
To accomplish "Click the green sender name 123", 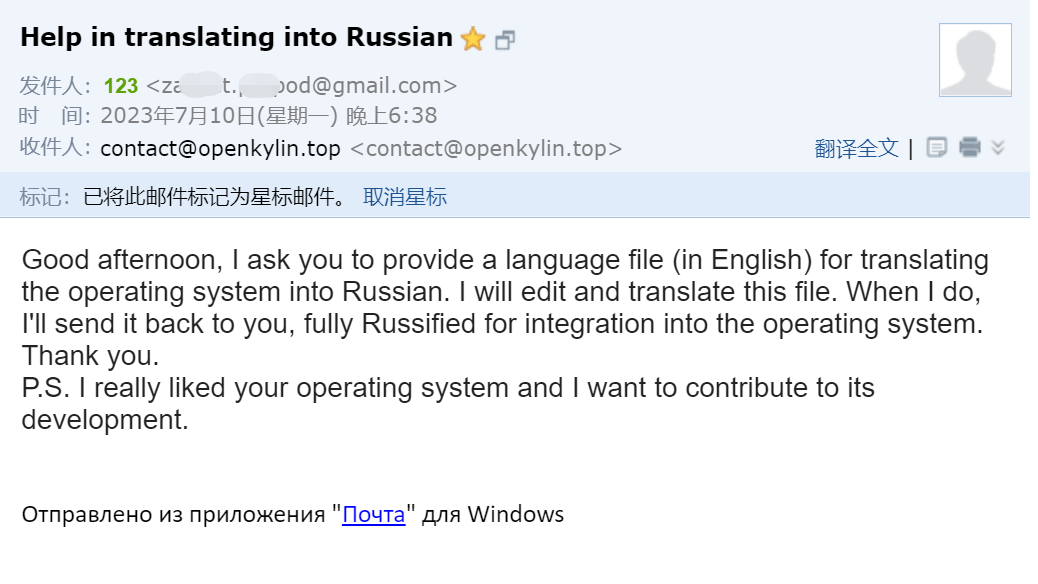I will [121, 86].
